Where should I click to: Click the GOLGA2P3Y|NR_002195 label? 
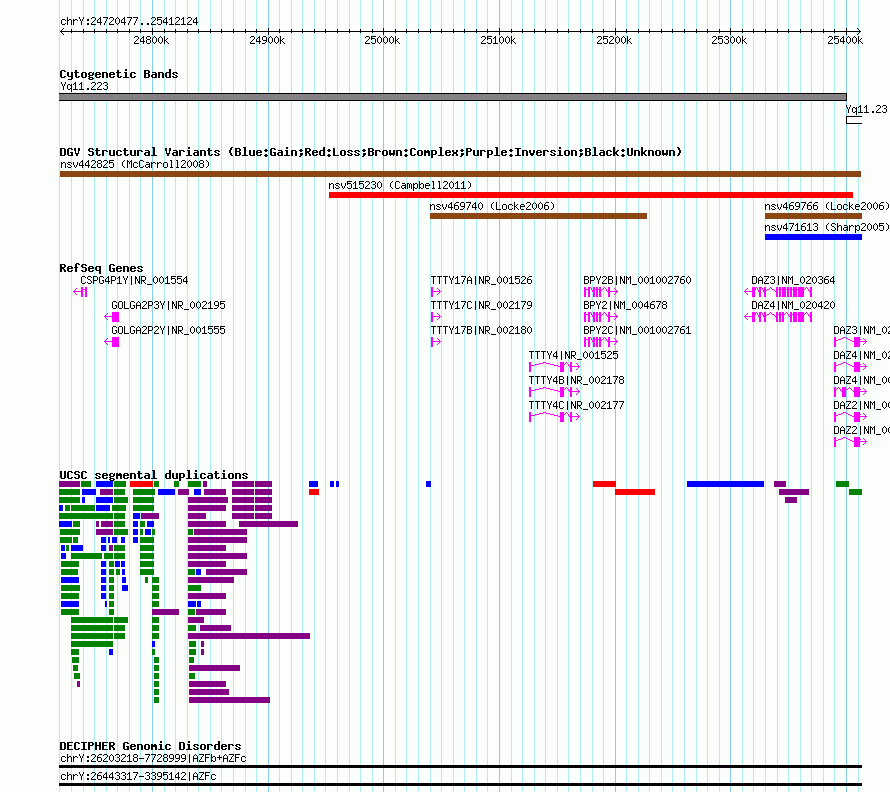coord(168,305)
